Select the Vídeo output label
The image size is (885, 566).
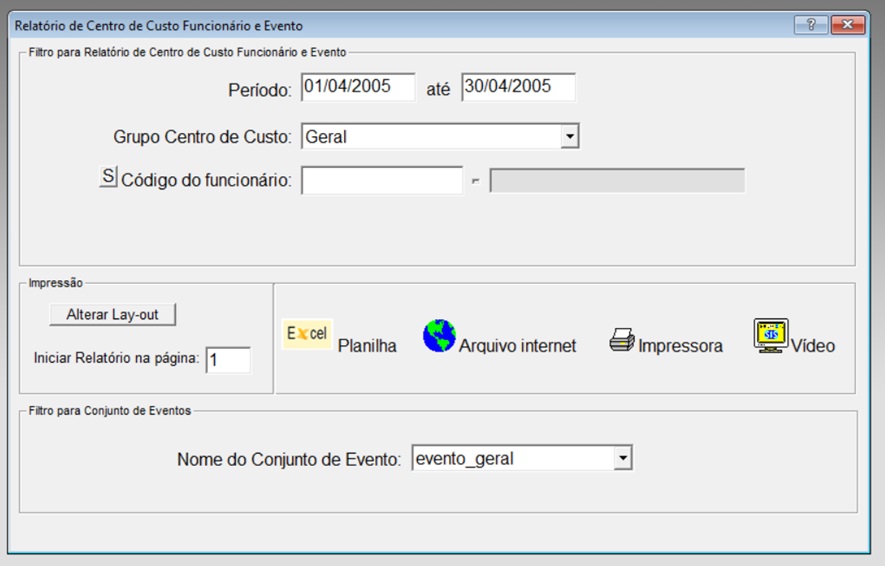tap(812, 345)
